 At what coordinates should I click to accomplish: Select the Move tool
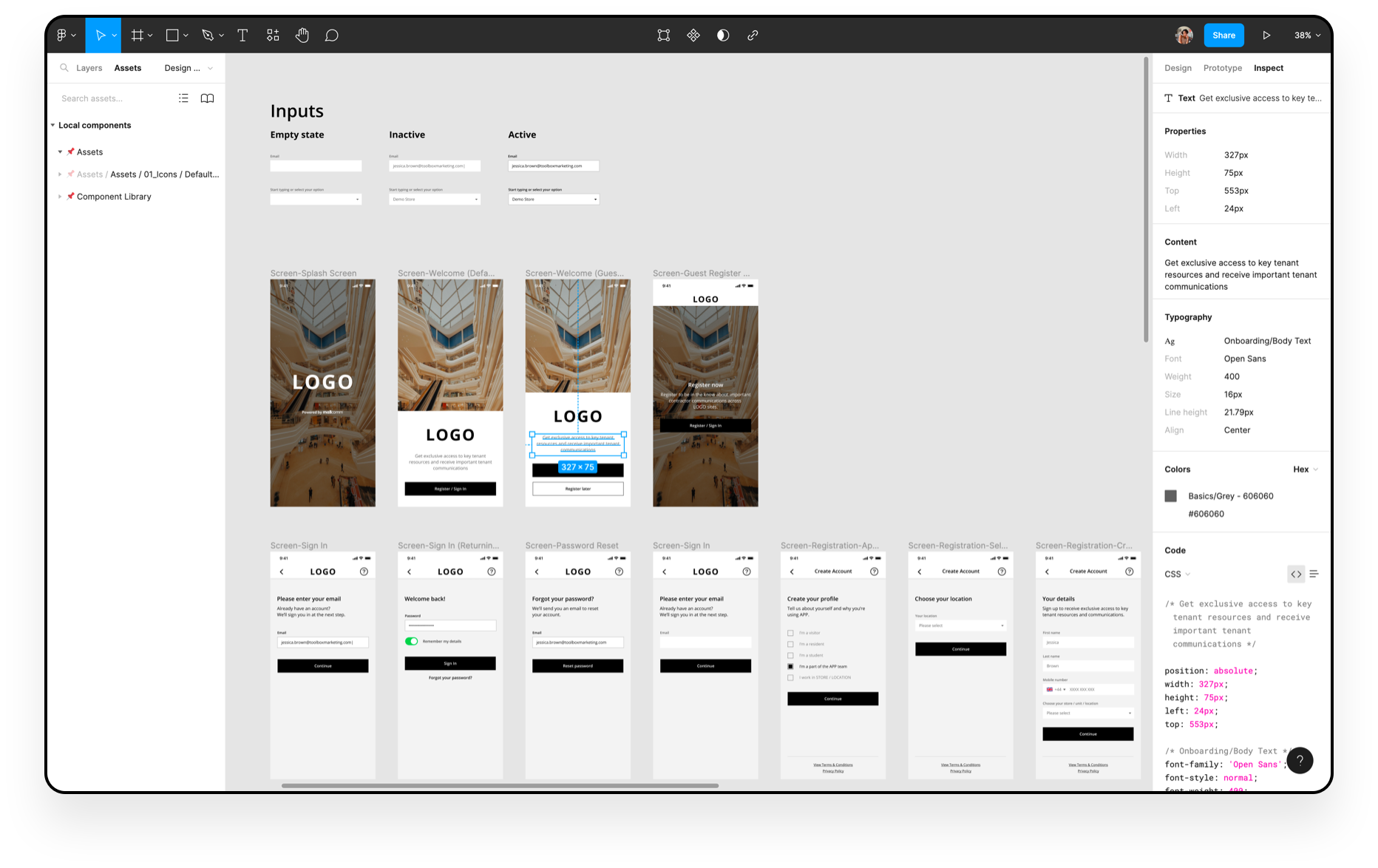click(x=101, y=35)
